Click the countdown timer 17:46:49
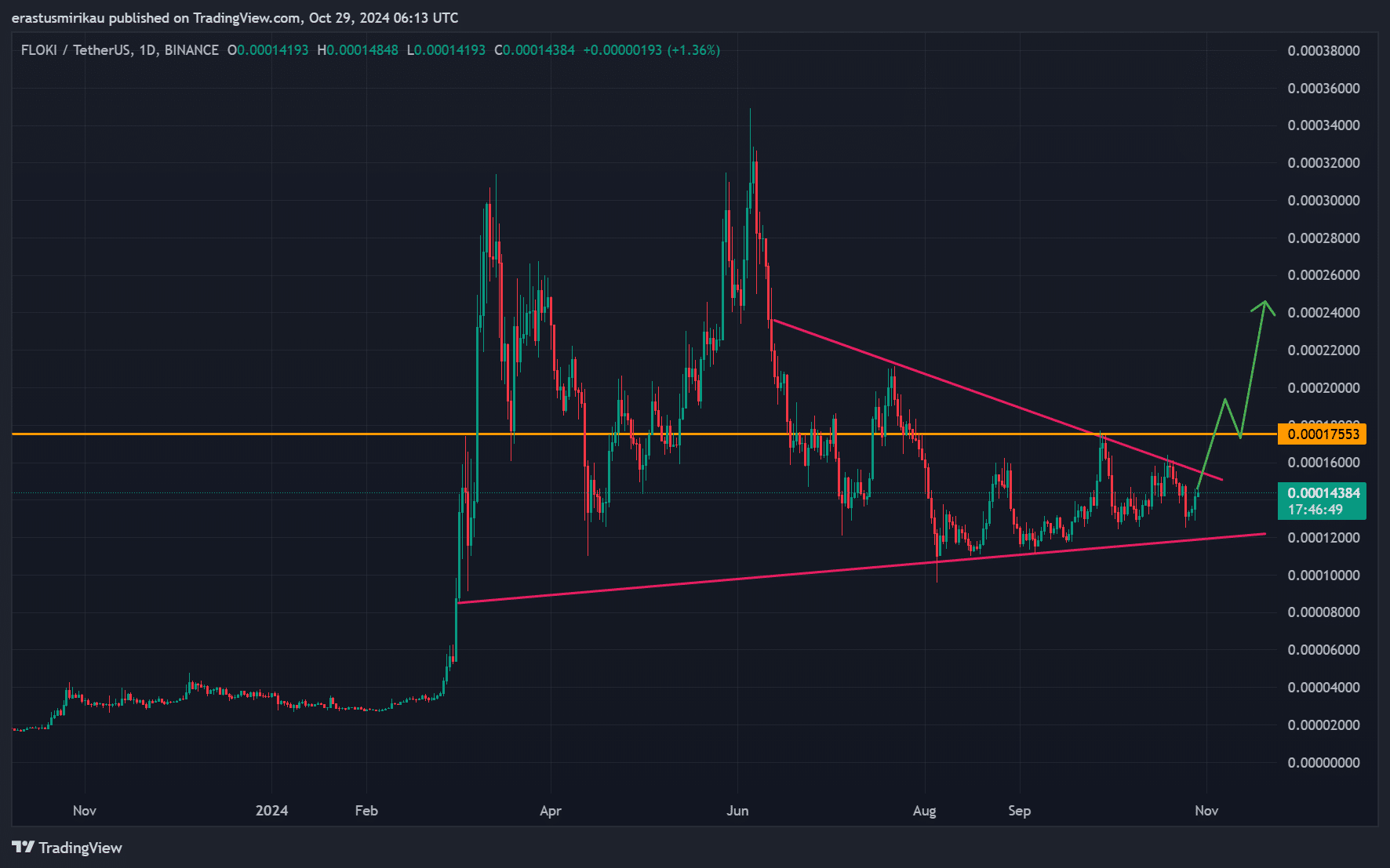Image resolution: width=1390 pixels, height=868 pixels. tap(1315, 510)
